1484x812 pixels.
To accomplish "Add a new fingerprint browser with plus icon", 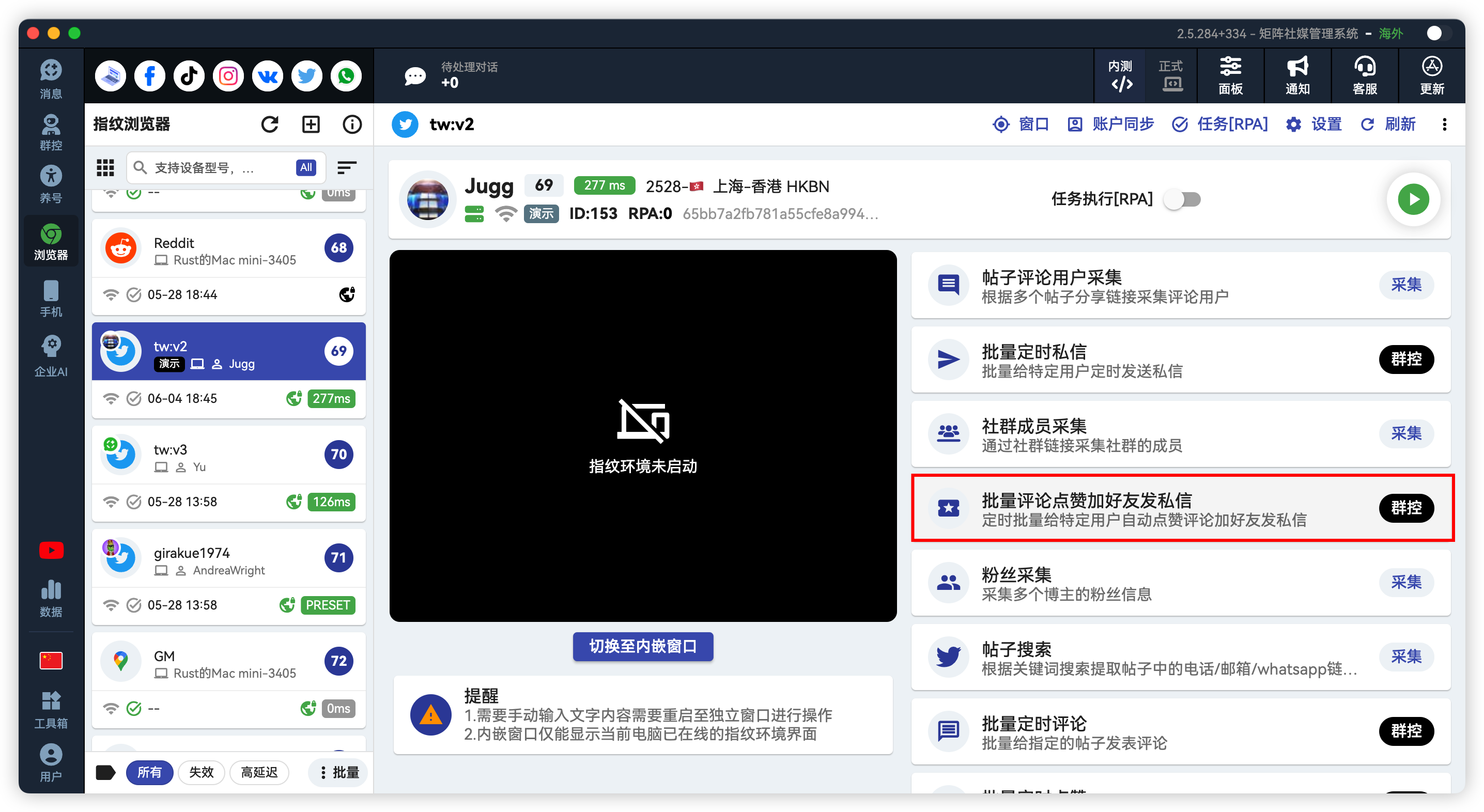I will 311,124.
